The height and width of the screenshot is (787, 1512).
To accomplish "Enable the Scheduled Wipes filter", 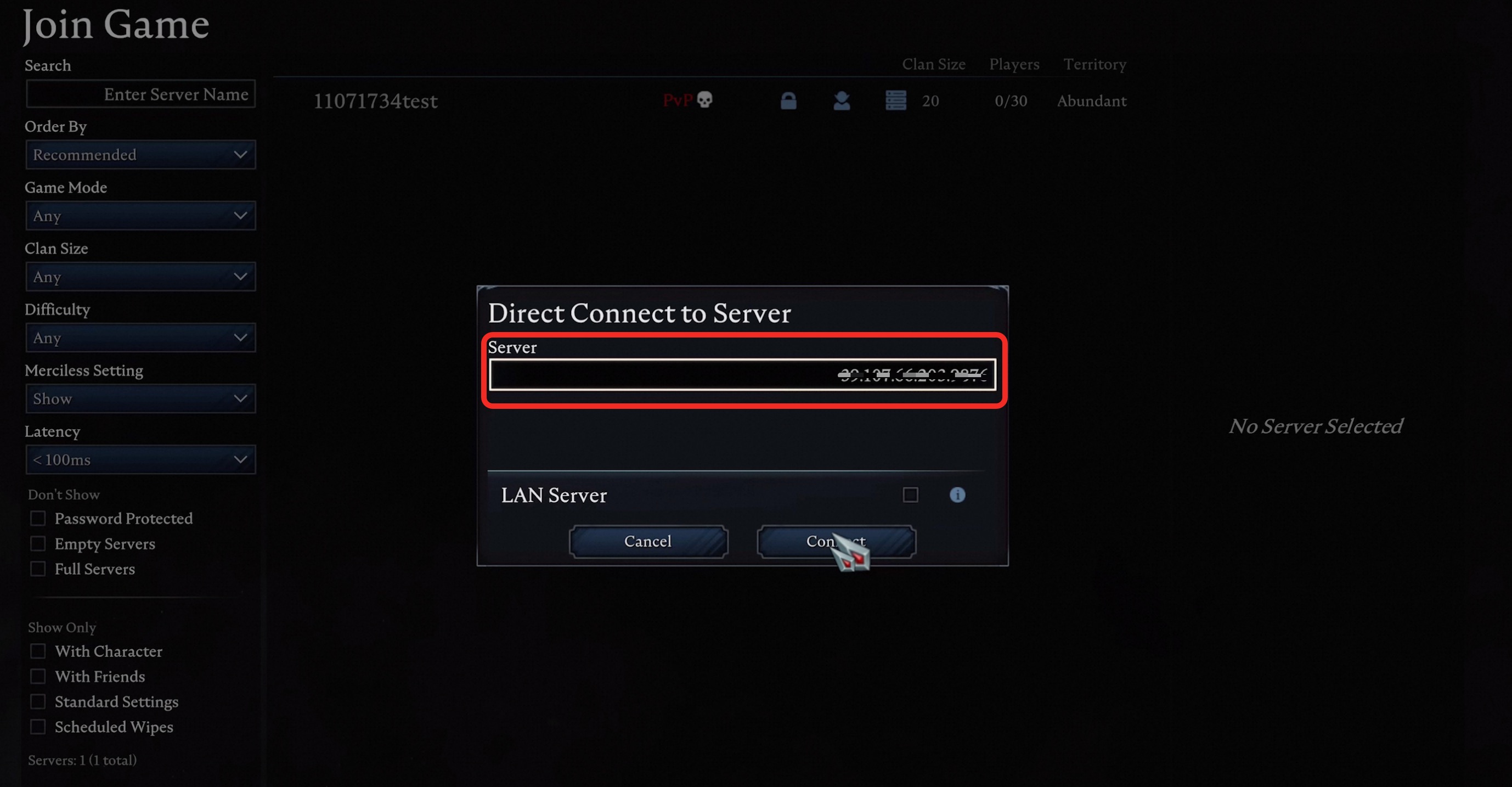I will tap(38, 727).
